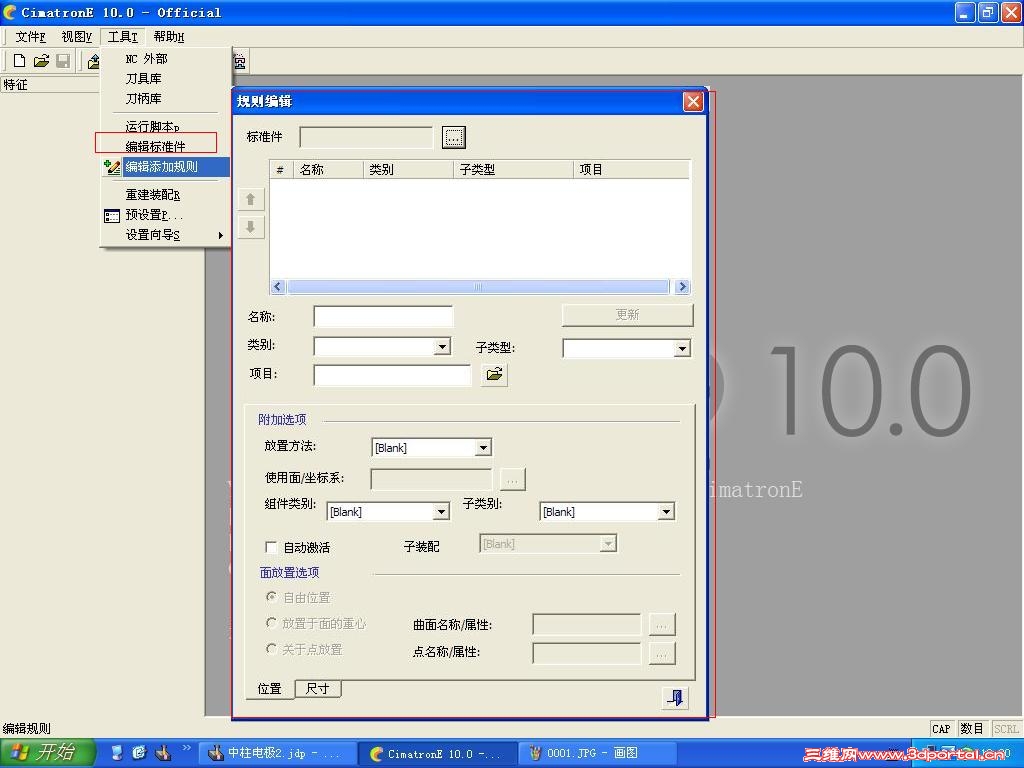Click the move down arrow button
This screenshot has width=1024, height=768.
(x=250, y=227)
